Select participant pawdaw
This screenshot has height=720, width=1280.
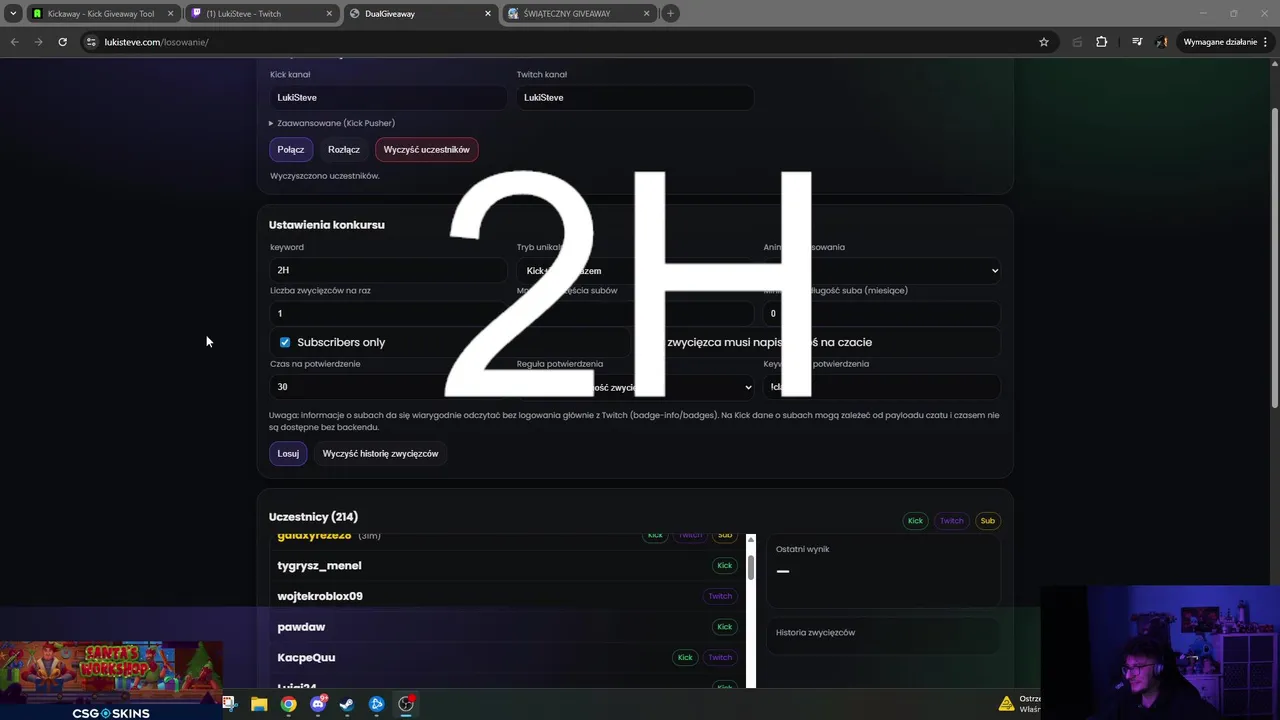click(301, 627)
